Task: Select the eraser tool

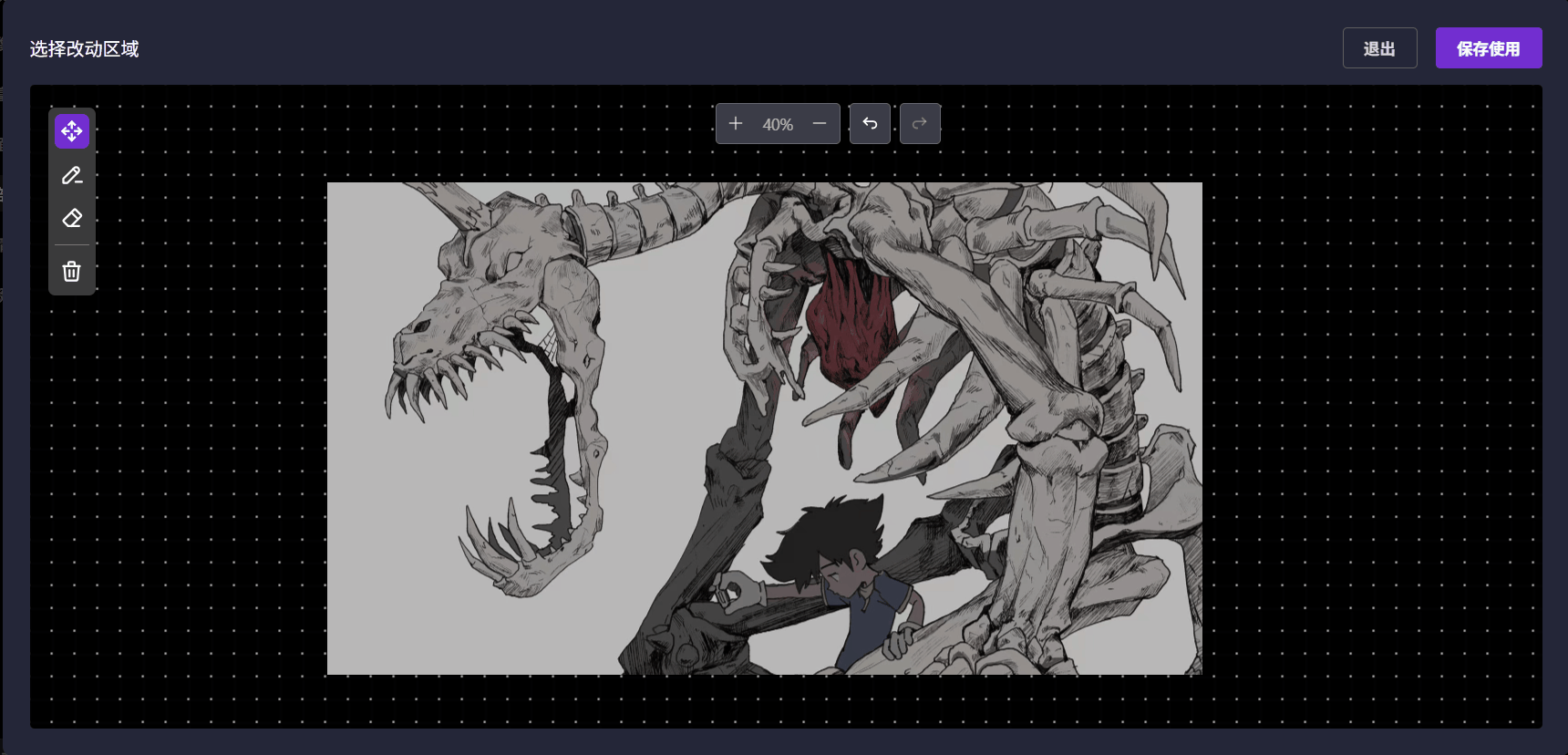Action: tap(72, 218)
